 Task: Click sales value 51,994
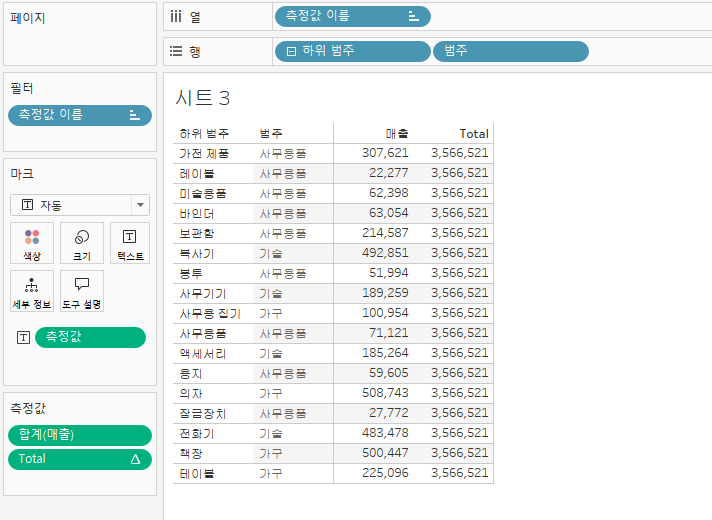coord(389,272)
